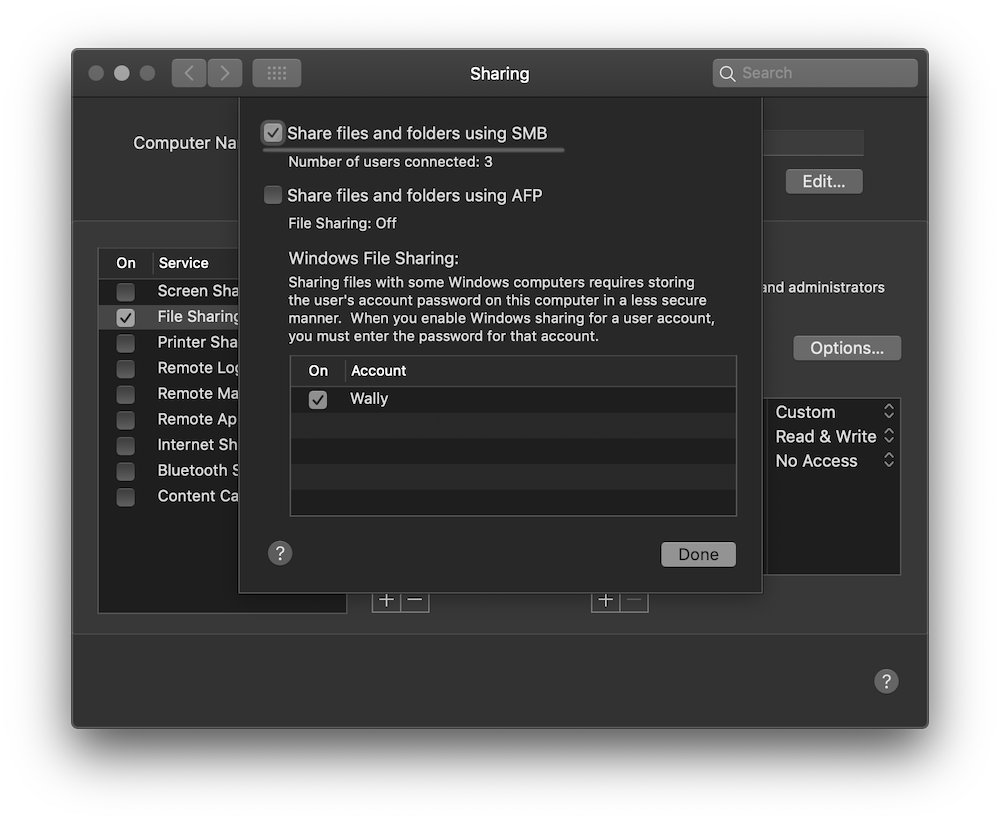
Task: Add a shared folder with the plus button
Action: pos(387,599)
